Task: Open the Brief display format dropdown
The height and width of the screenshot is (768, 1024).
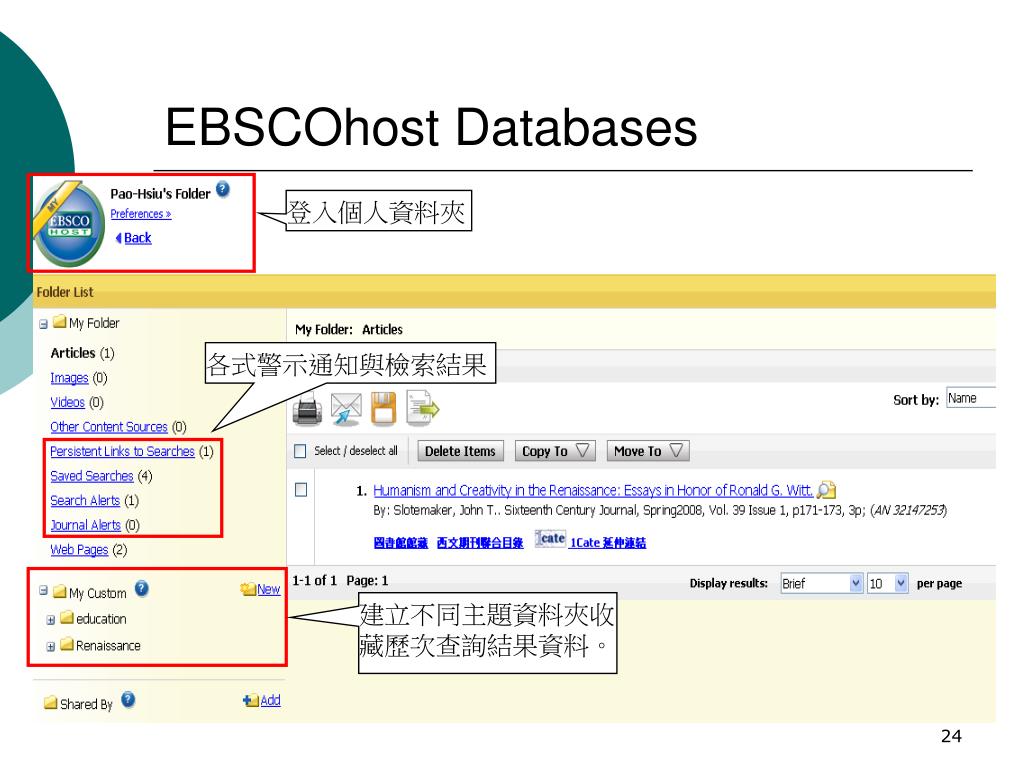Action: pyautogui.click(x=822, y=583)
